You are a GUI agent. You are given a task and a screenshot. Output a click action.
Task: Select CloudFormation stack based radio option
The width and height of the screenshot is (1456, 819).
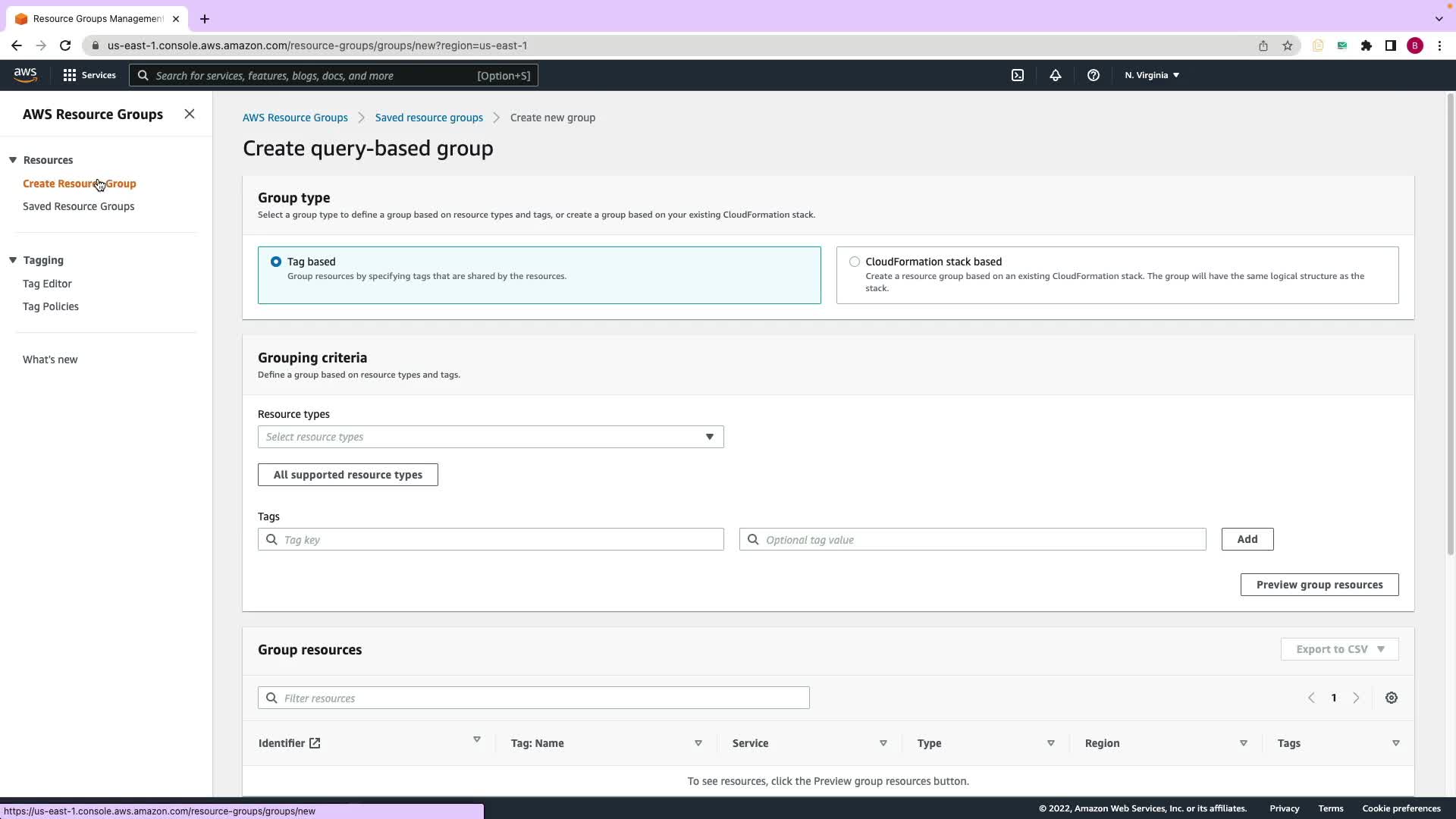point(855,262)
